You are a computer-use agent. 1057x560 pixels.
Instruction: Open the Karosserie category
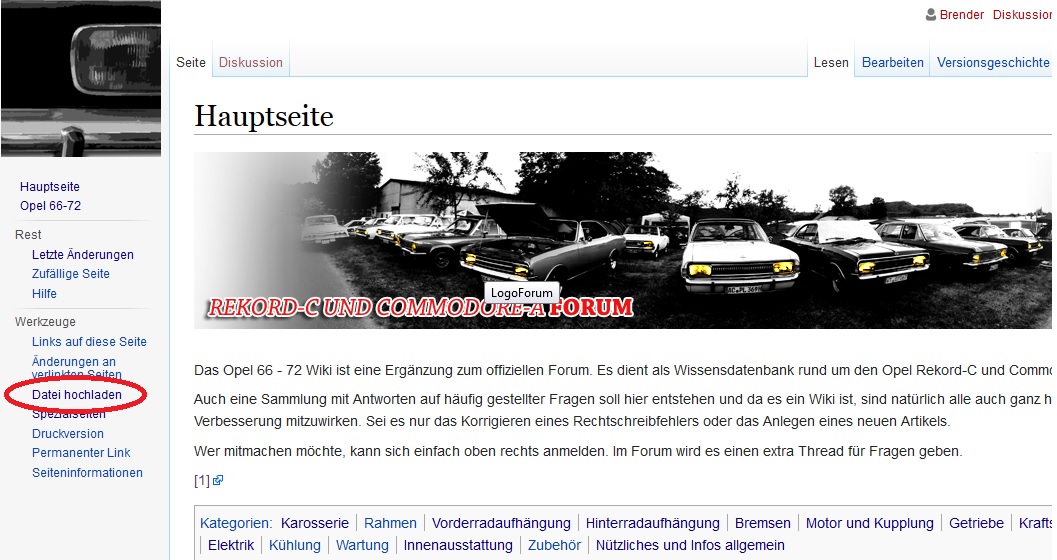tap(315, 523)
